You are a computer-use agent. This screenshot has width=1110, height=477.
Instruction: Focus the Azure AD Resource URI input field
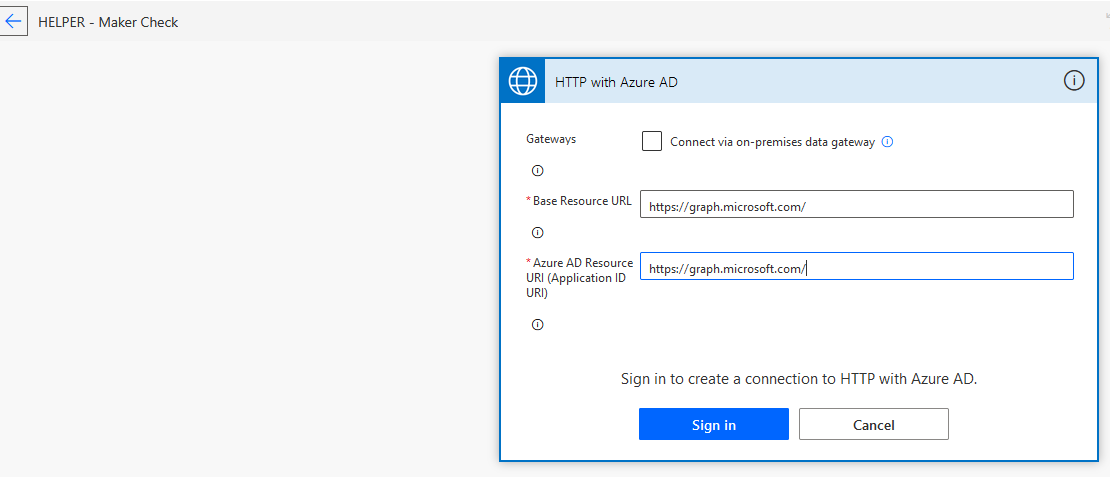coord(857,266)
